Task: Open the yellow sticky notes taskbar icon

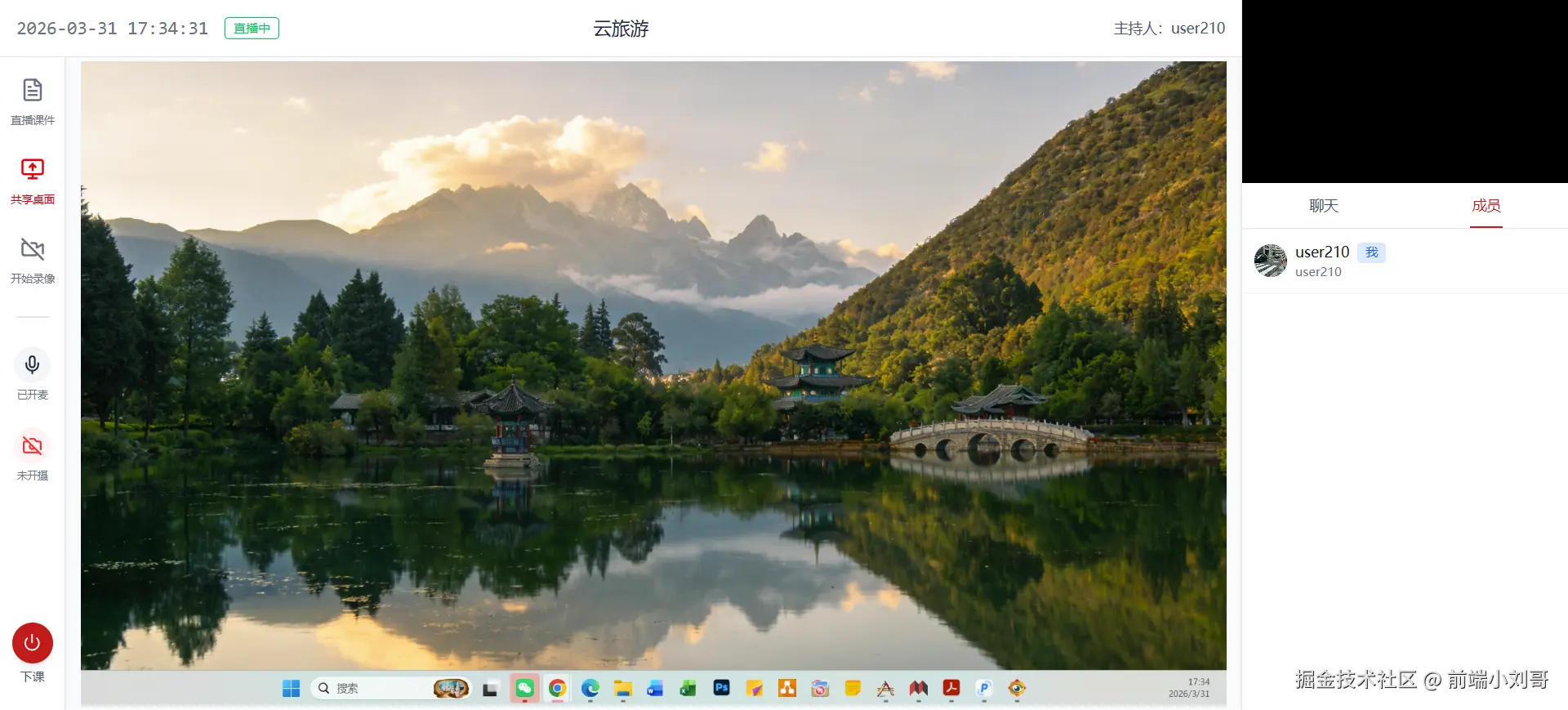Action: click(x=853, y=689)
